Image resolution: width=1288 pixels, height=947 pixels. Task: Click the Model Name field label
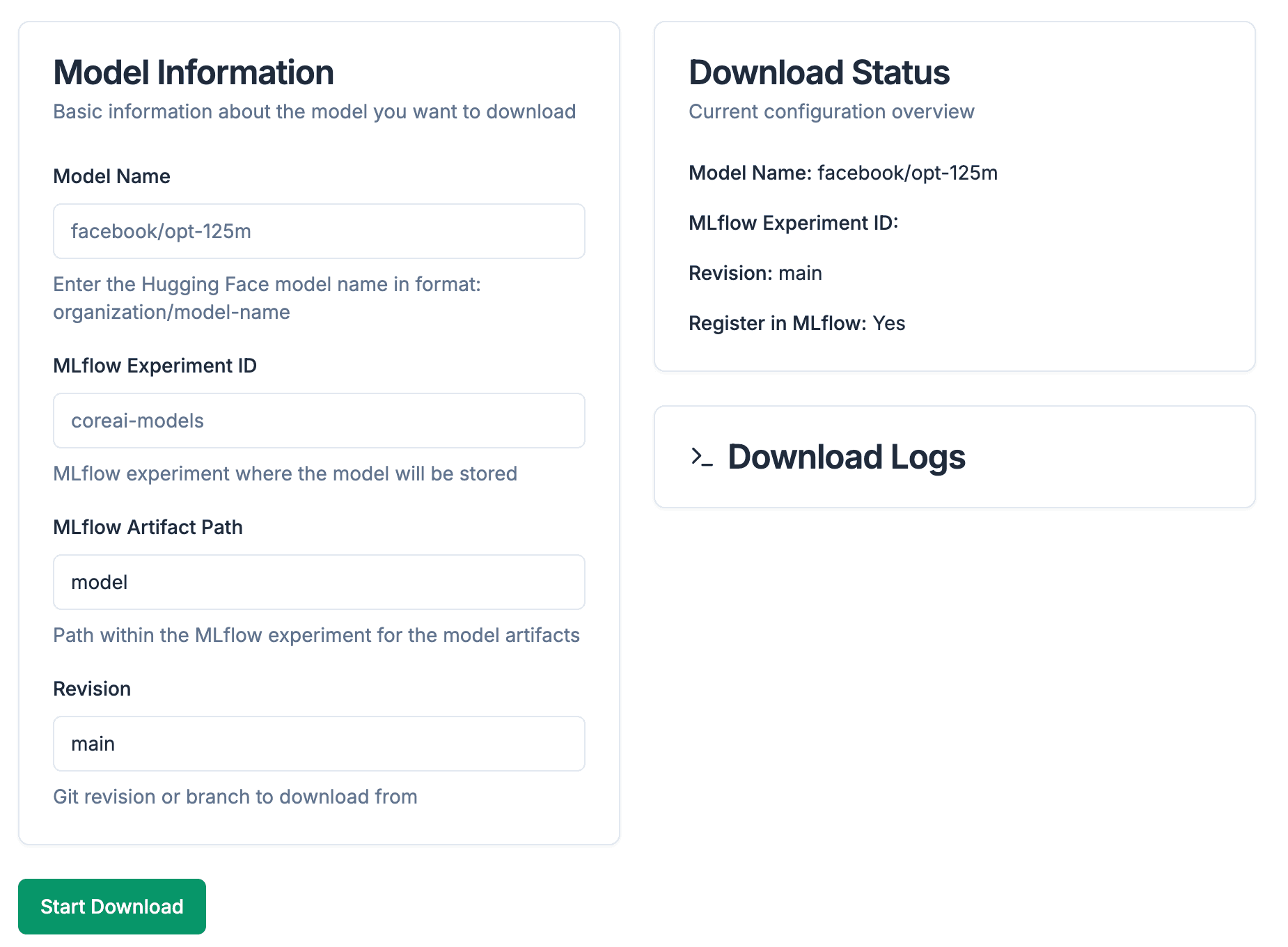click(111, 176)
